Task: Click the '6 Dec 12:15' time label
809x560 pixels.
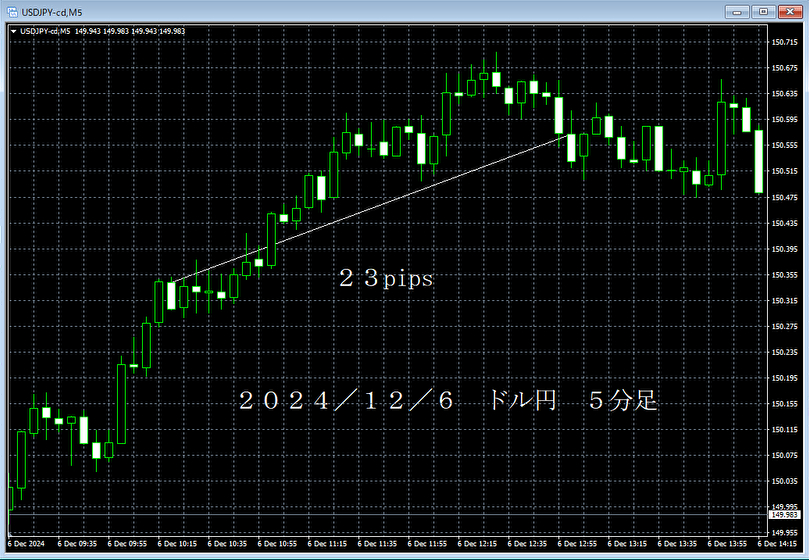Action: (477, 543)
